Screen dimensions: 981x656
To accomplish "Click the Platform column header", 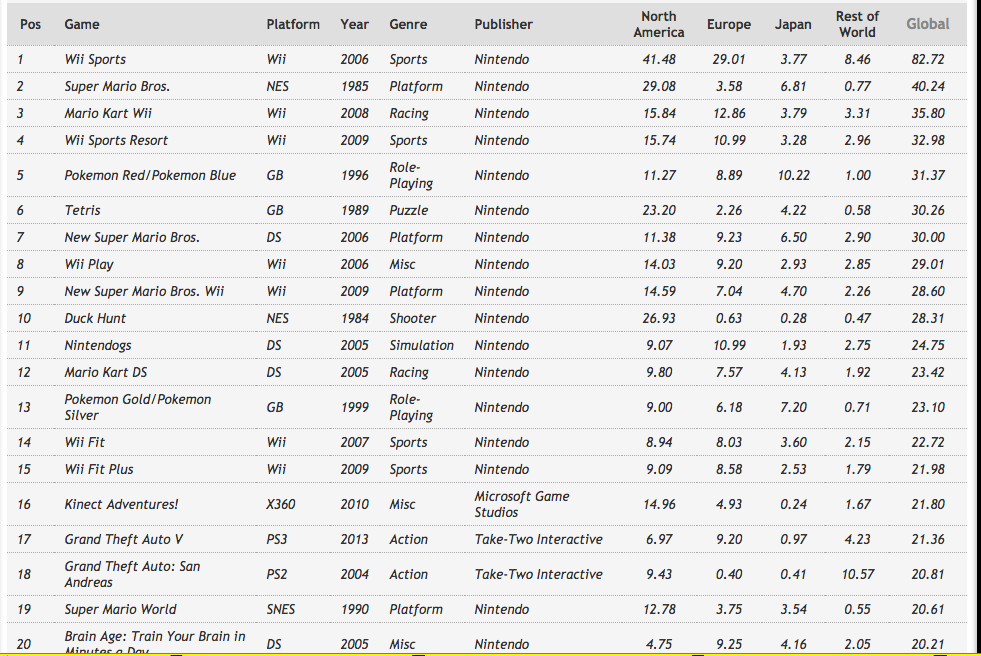I will click(x=293, y=24).
